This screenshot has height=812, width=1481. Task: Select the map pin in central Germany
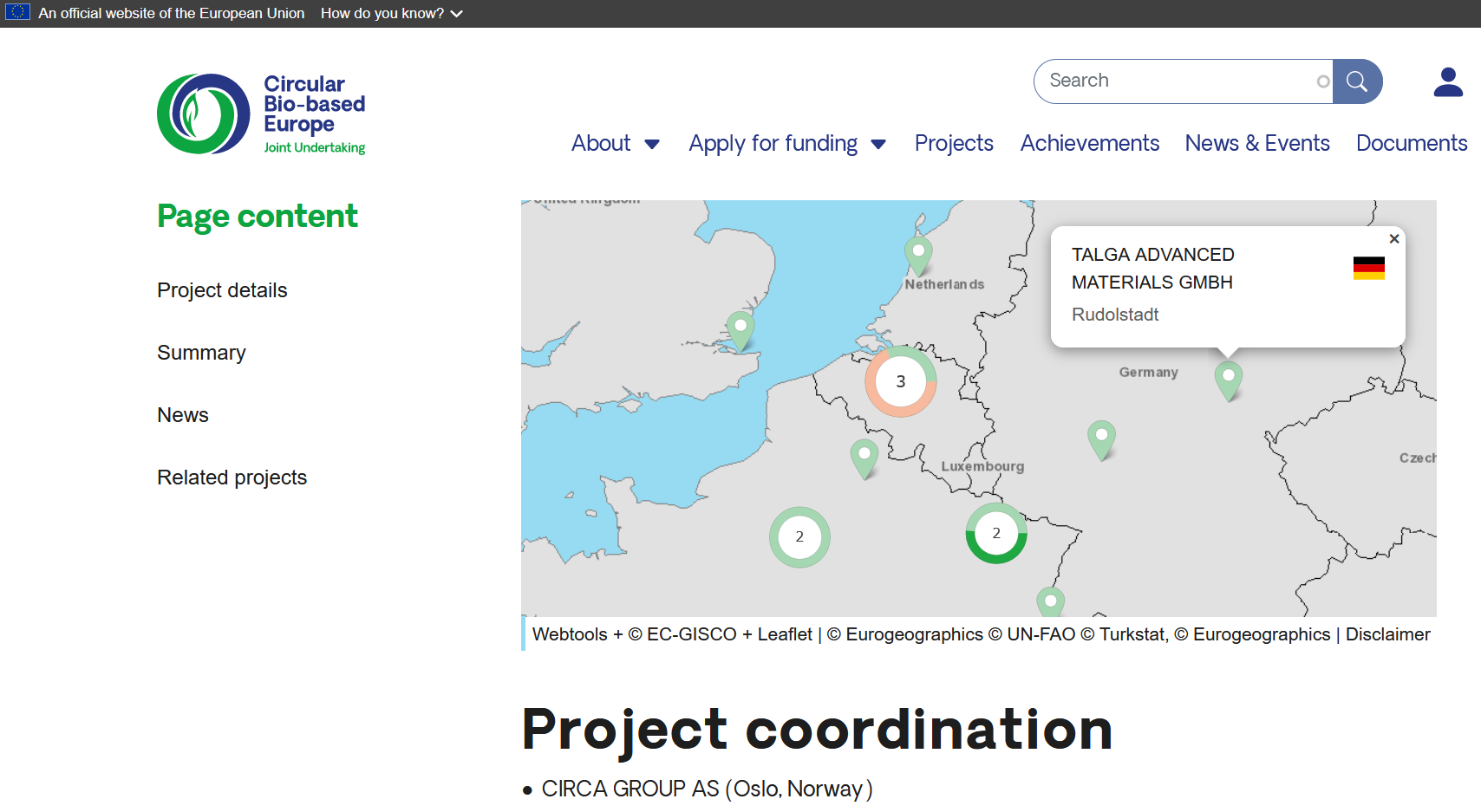coord(1101,438)
